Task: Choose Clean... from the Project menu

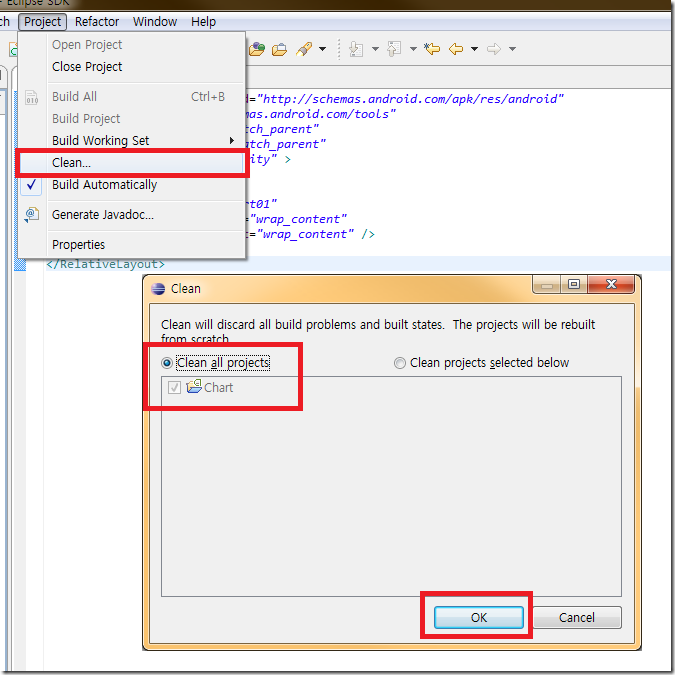Action: 131,163
